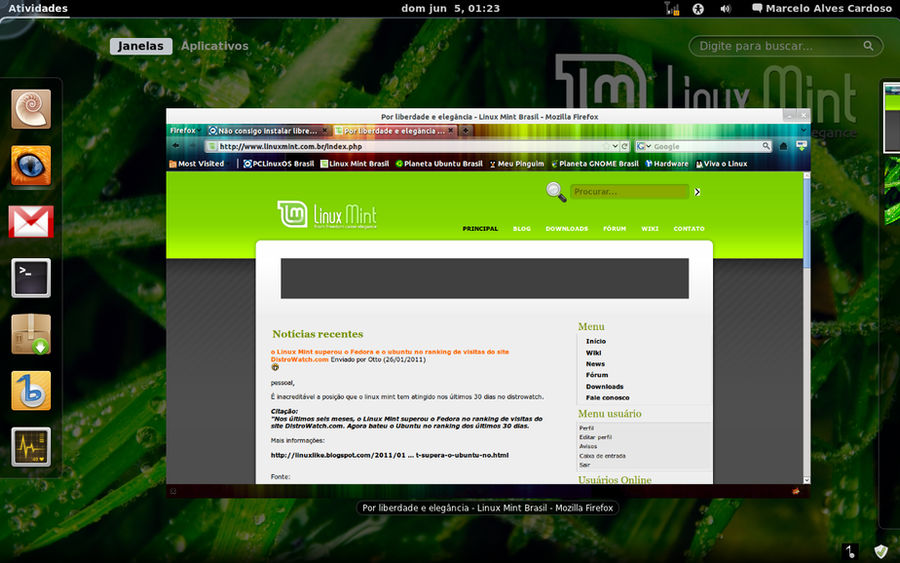Open the linuxlike.blogspot.com link in article
This screenshot has width=900, height=563.
click(x=390, y=455)
